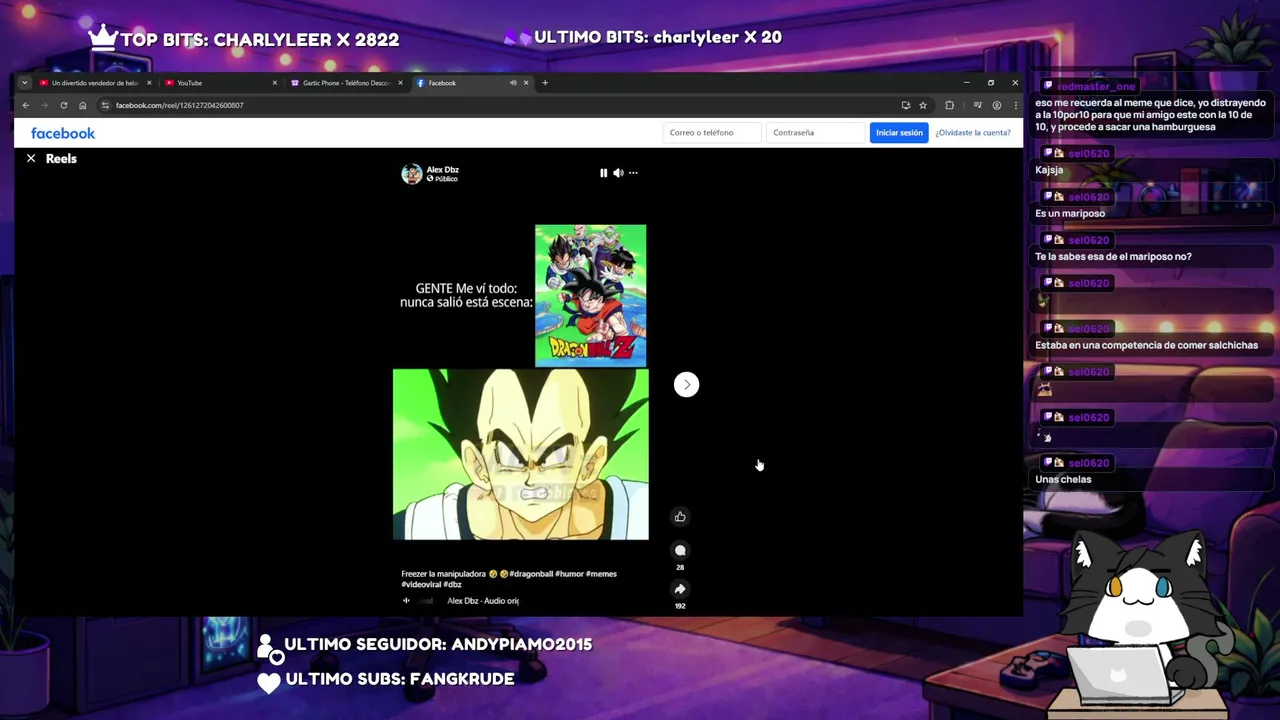The height and width of the screenshot is (720, 1280).
Task: Go back in browser history
Action: pos(26,105)
